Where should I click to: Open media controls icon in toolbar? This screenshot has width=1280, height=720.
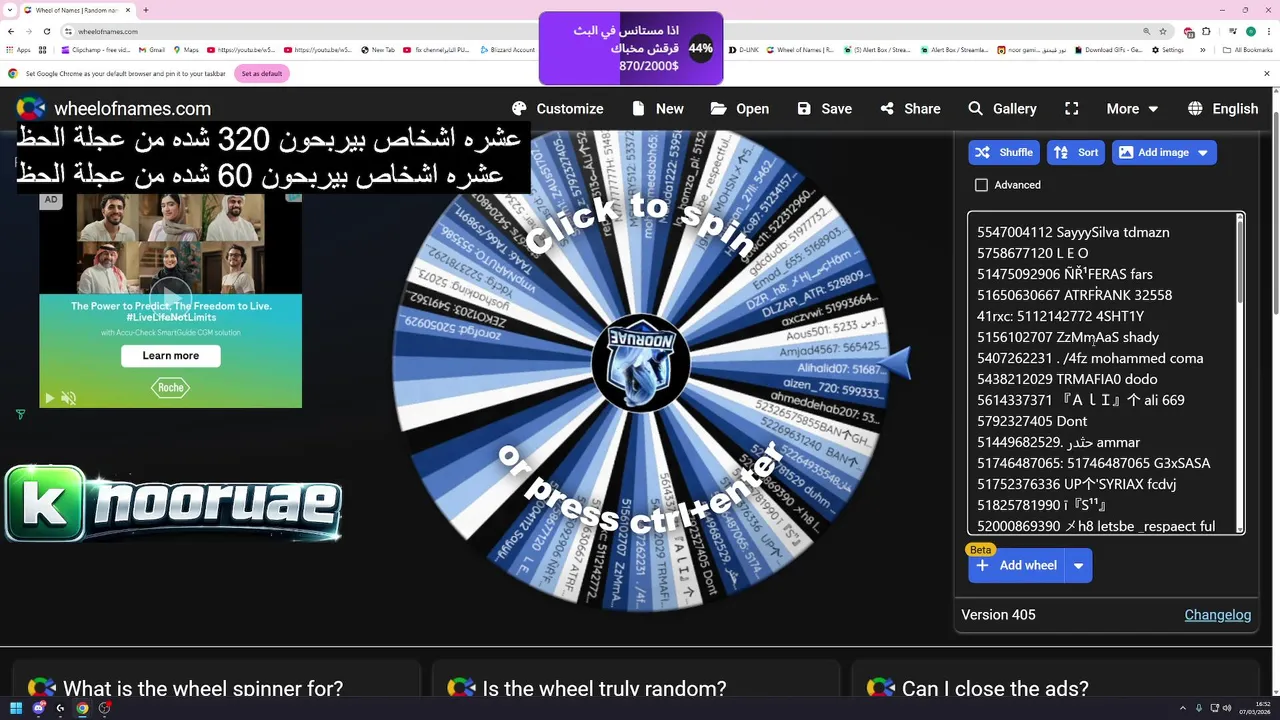[x=1231, y=31]
